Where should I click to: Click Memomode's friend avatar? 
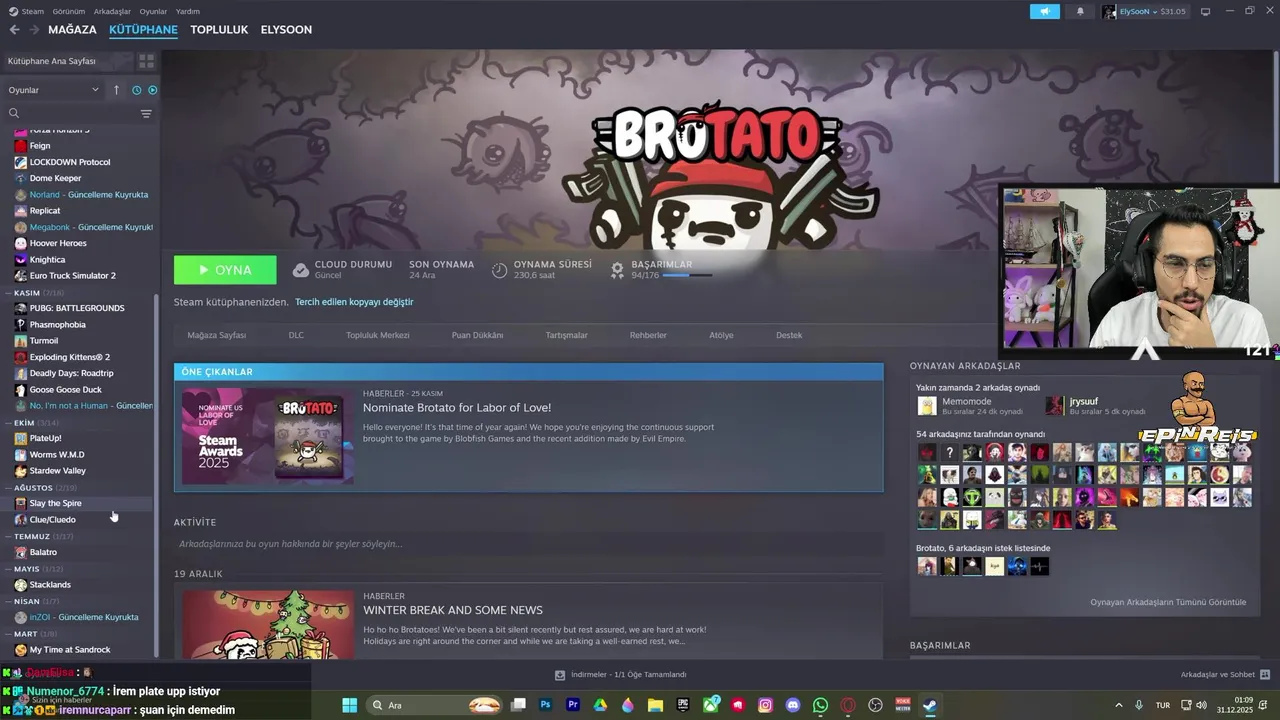[x=927, y=405]
